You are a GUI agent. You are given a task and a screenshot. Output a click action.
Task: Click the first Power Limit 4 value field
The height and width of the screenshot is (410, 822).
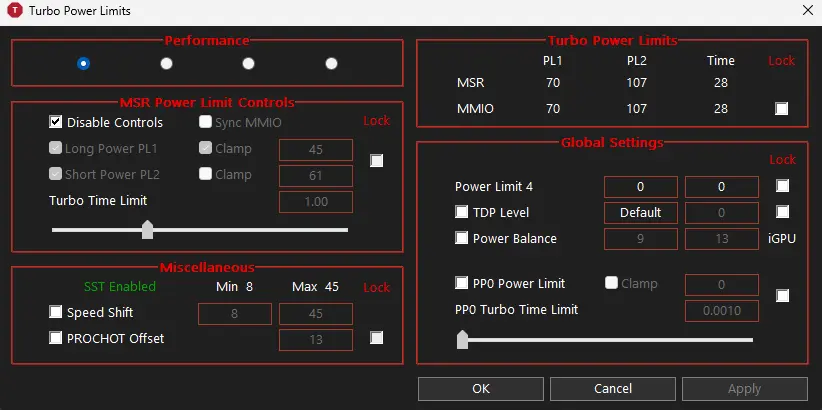pyautogui.click(x=641, y=187)
